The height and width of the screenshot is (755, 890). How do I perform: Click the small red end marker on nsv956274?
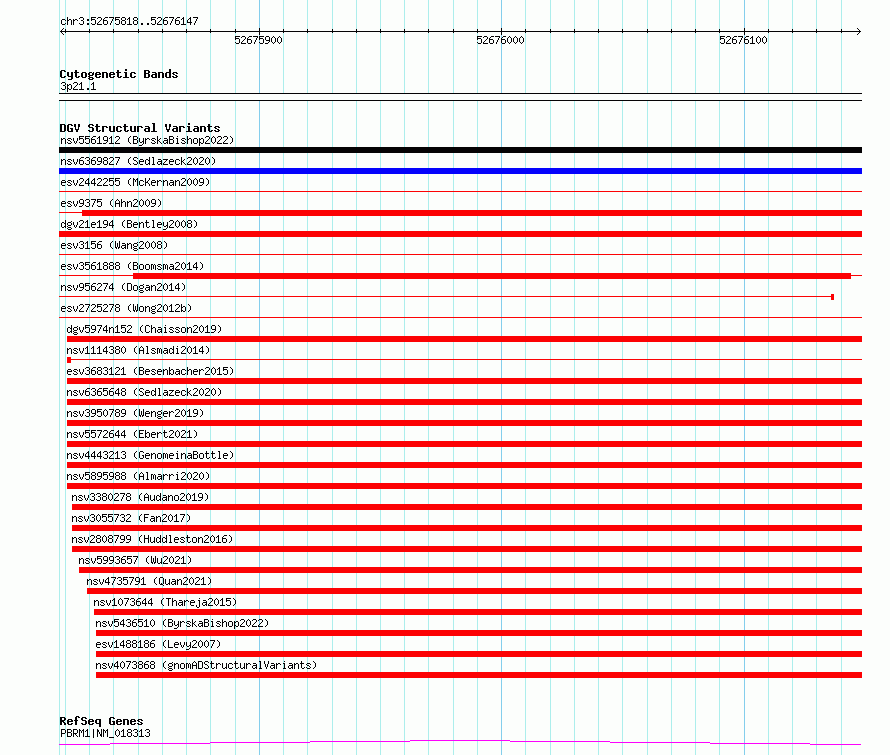pyautogui.click(x=832, y=297)
